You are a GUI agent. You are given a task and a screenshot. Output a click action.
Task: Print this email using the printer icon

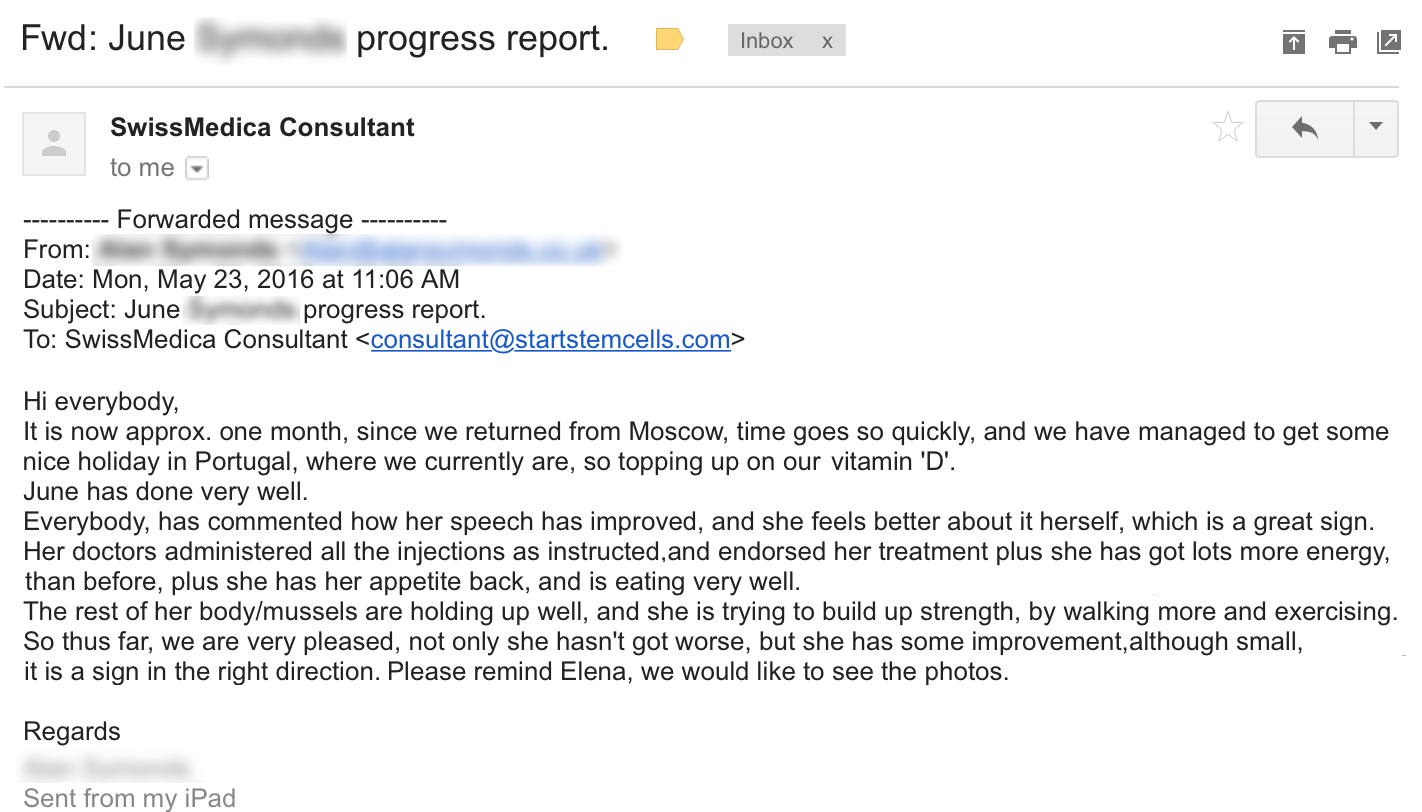1342,42
